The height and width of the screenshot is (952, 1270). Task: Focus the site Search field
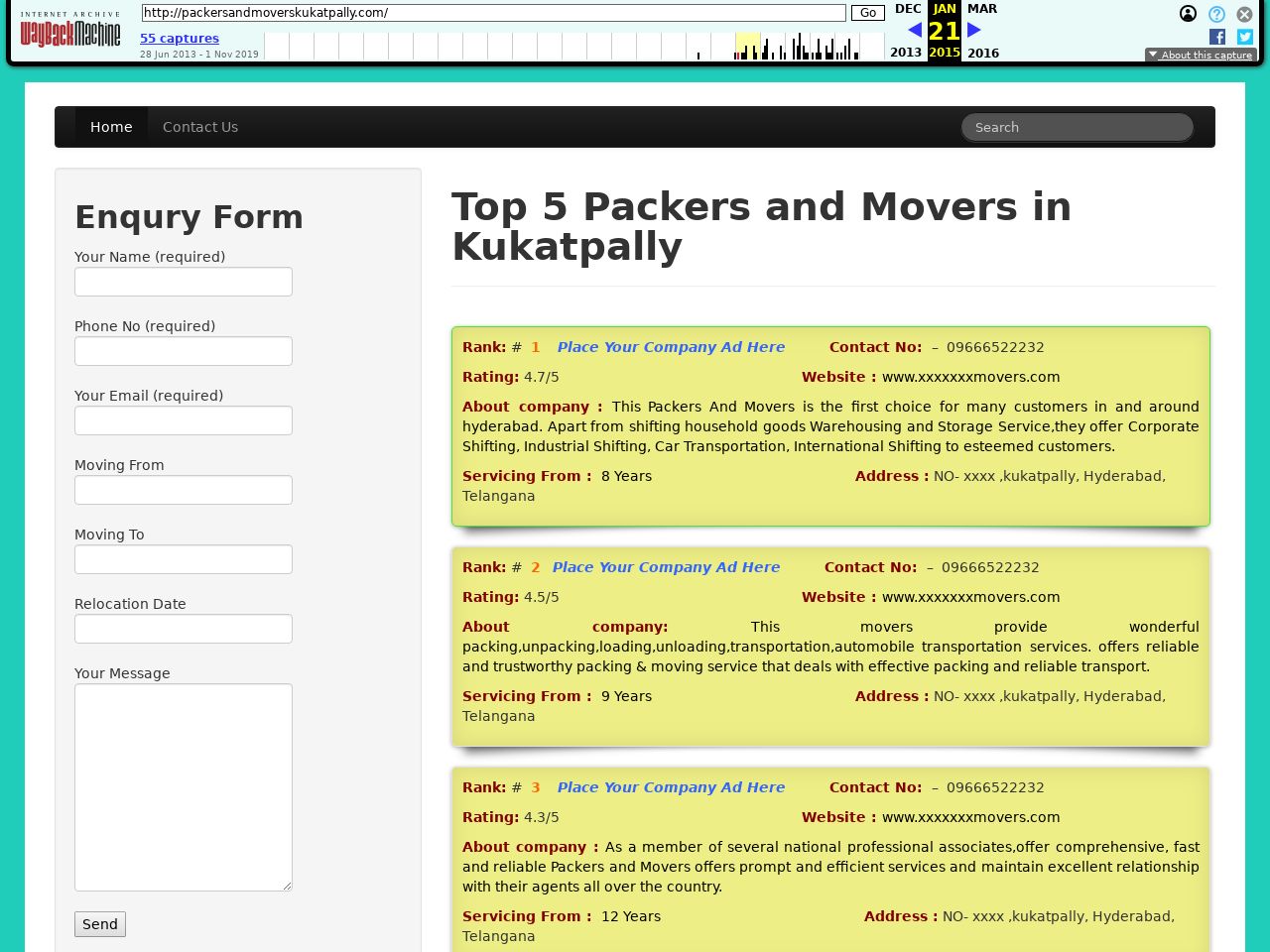pyautogui.click(x=1077, y=127)
